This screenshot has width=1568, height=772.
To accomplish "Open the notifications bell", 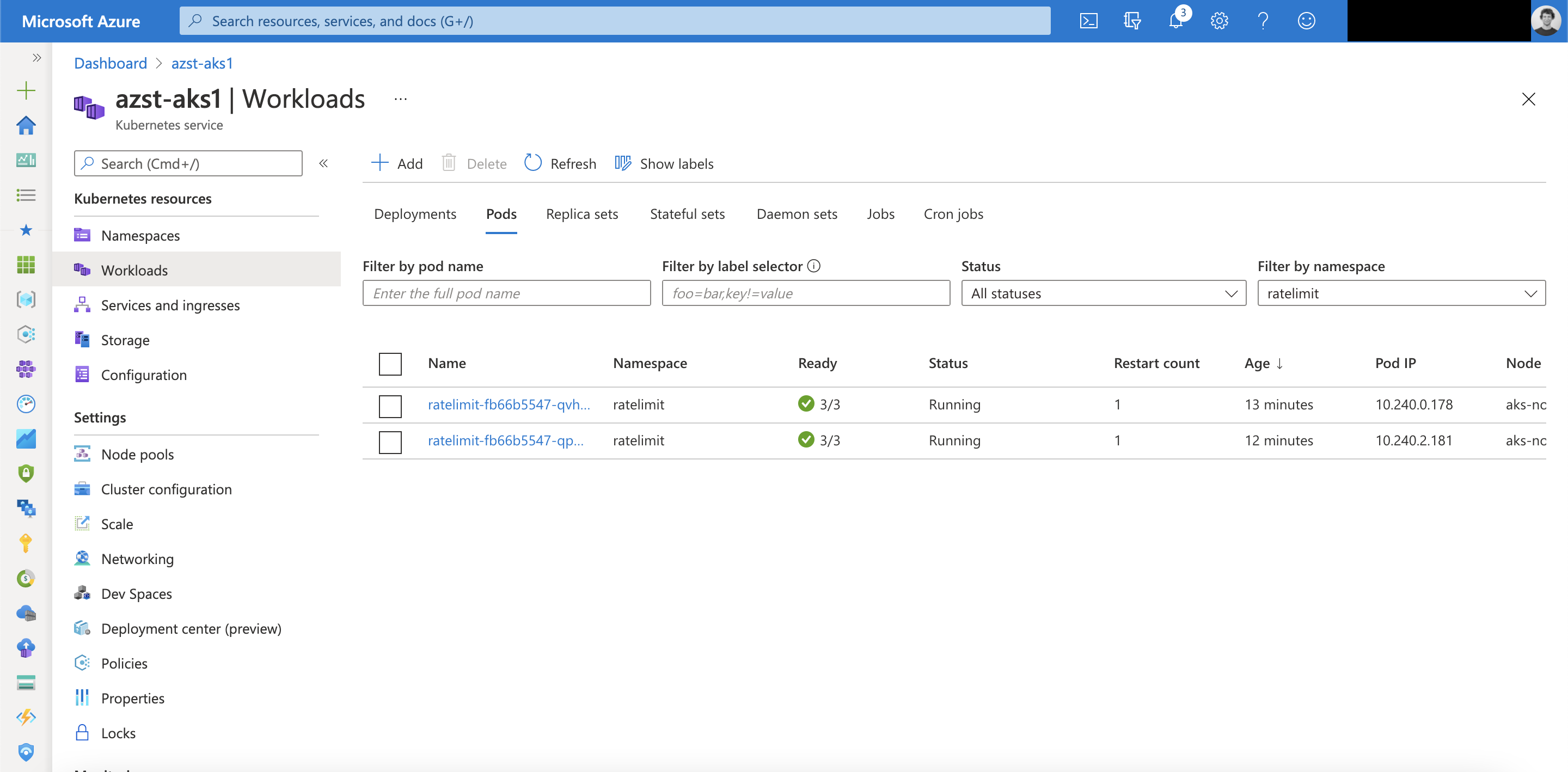I will (1175, 21).
